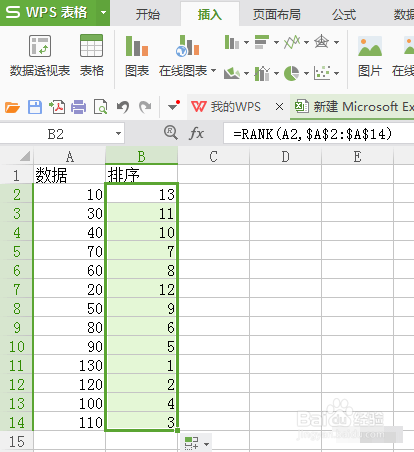Screen dimensions: 414x452
Task: Insert a radar chart icon
Action: [322, 42]
